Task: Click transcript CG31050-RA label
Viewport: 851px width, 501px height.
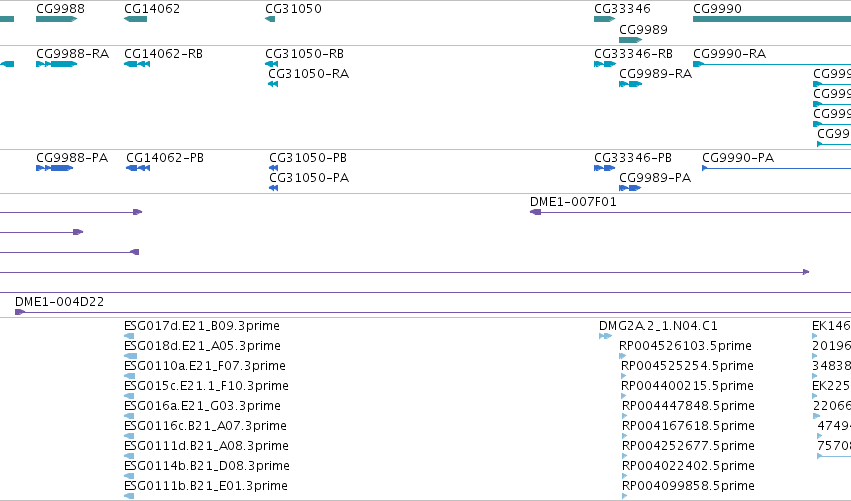Action: click(x=308, y=74)
